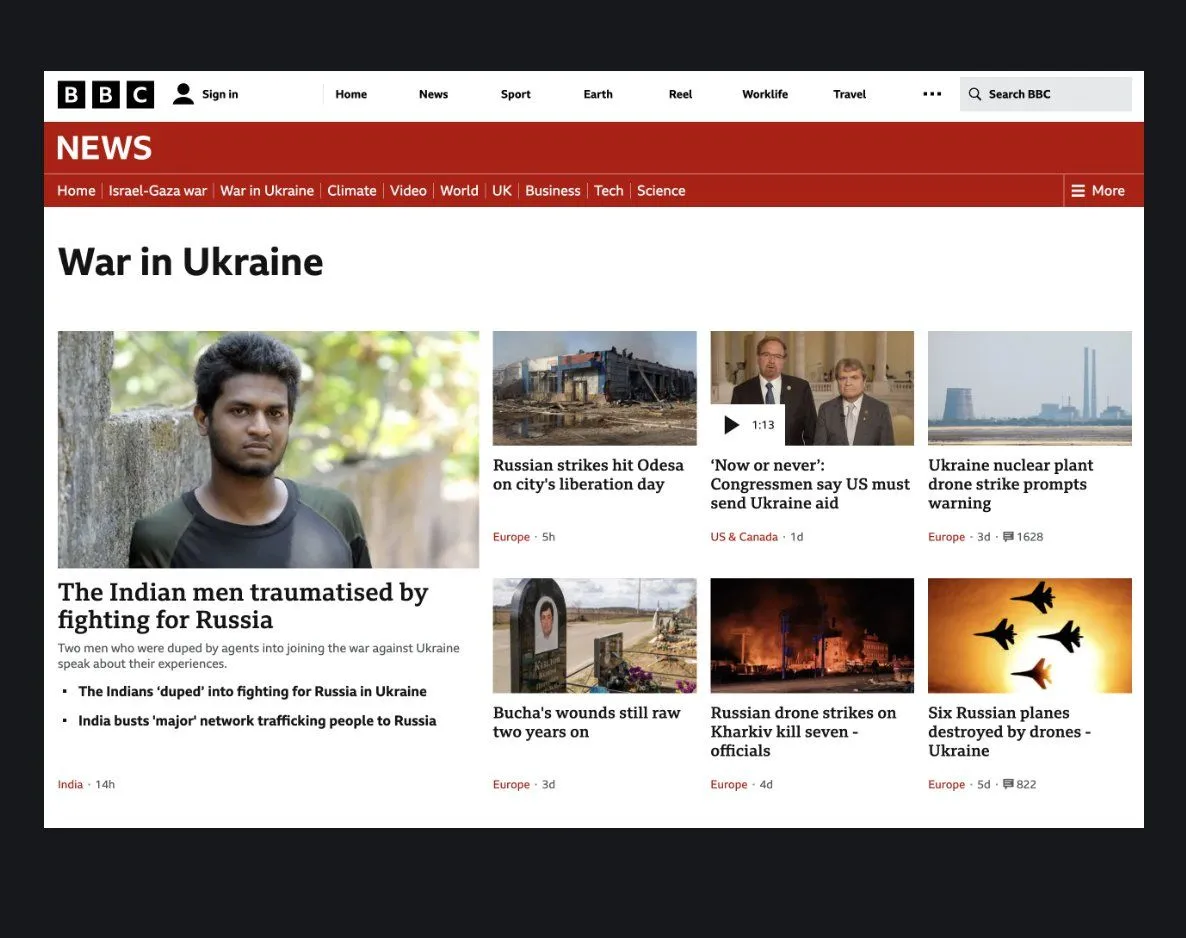
Task: Select the World tab
Action: click(x=459, y=191)
